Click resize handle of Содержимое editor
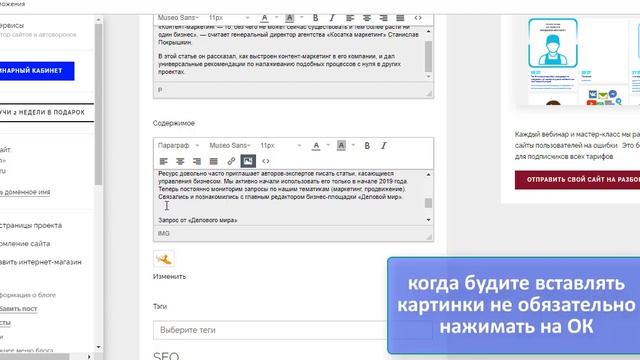 point(429,237)
